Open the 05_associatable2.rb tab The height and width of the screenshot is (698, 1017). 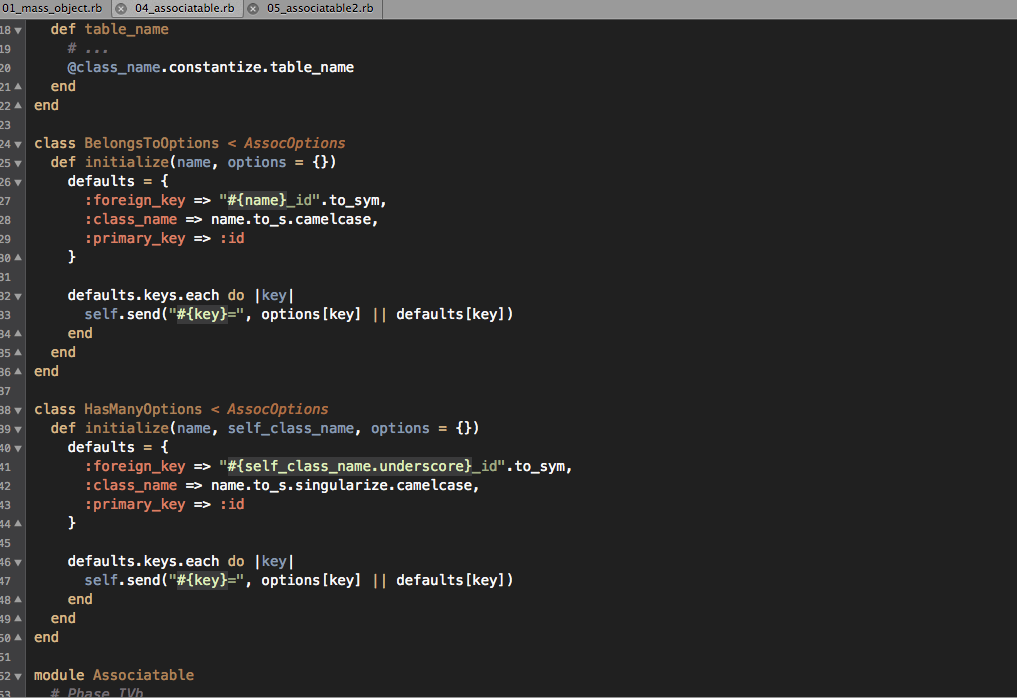(320, 9)
